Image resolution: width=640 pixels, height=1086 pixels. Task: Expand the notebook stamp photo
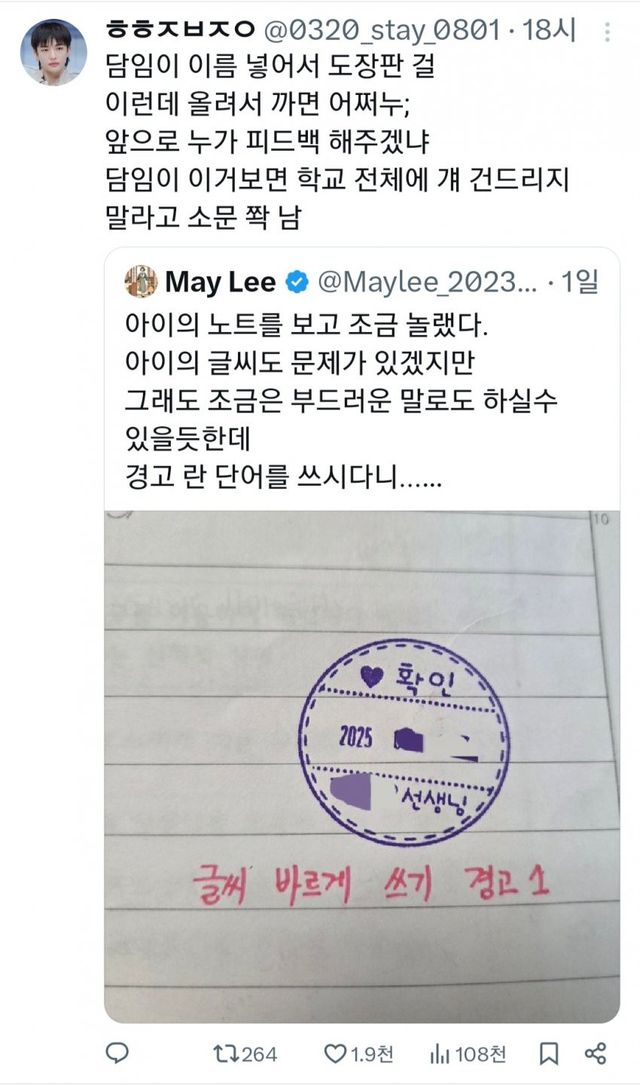click(362, 767)
